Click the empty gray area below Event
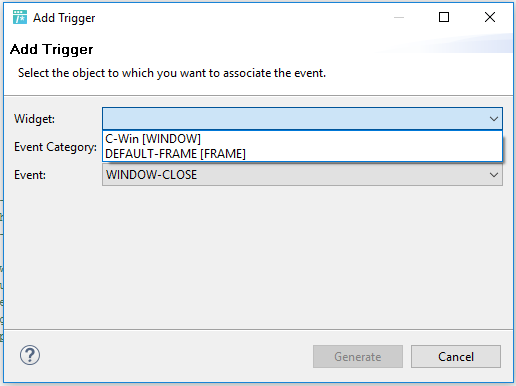 pos(258,257)
